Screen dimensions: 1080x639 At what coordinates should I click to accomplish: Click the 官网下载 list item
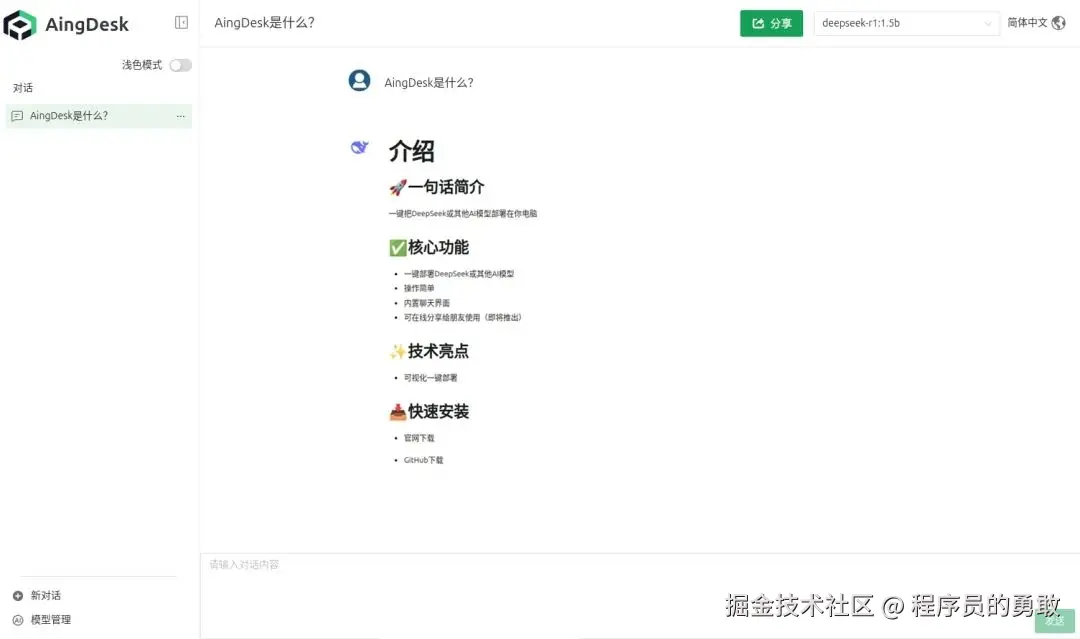(x=419, y=438)
